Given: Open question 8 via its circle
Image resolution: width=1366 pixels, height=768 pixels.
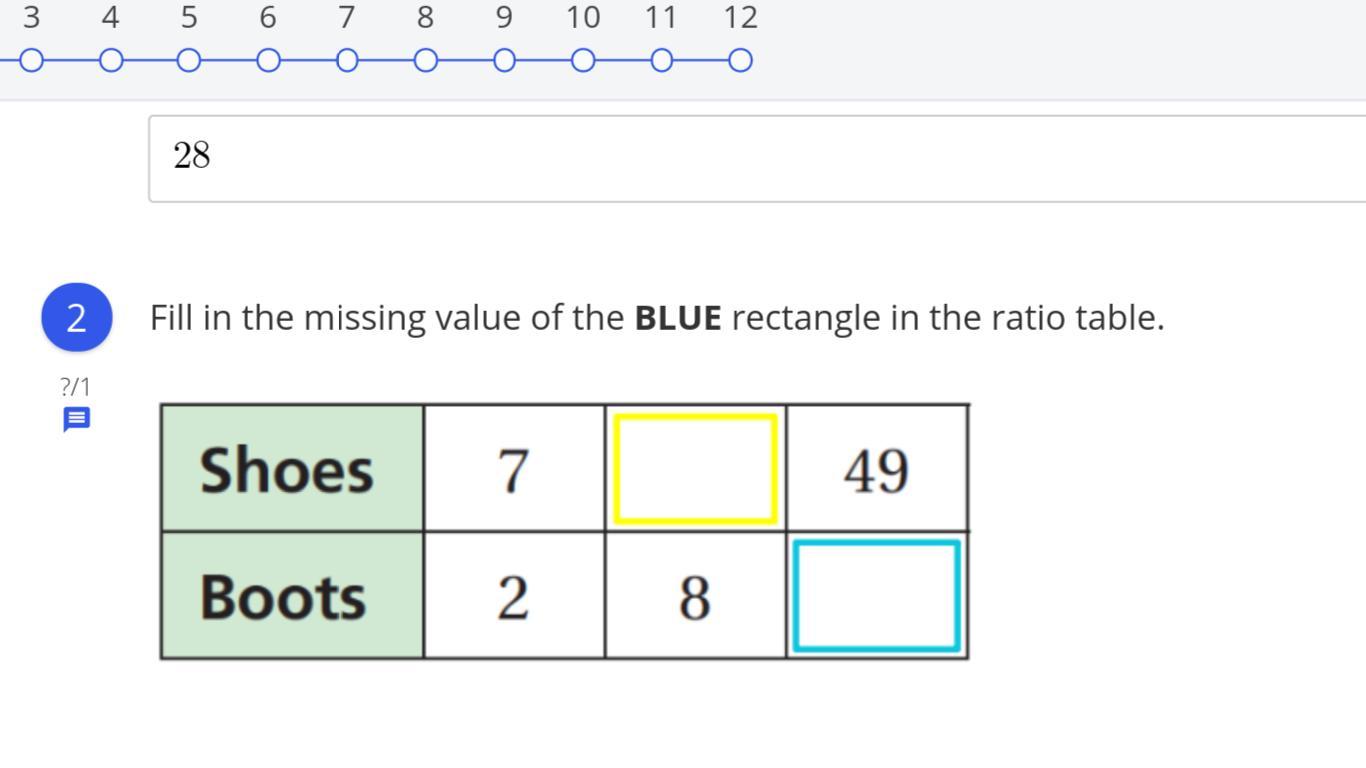Looking at the screenshot, I should pyautogui.click(x=425, y=61).
